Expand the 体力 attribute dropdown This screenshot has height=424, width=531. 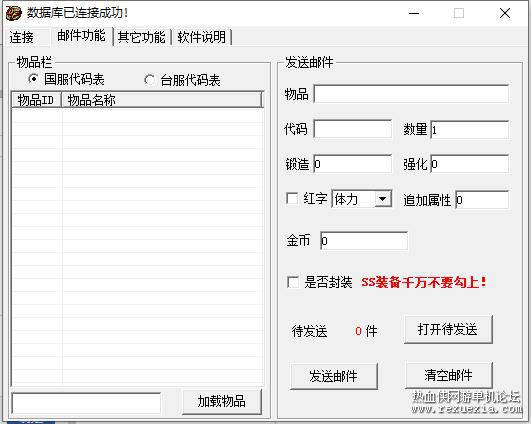tap(383, 199)
